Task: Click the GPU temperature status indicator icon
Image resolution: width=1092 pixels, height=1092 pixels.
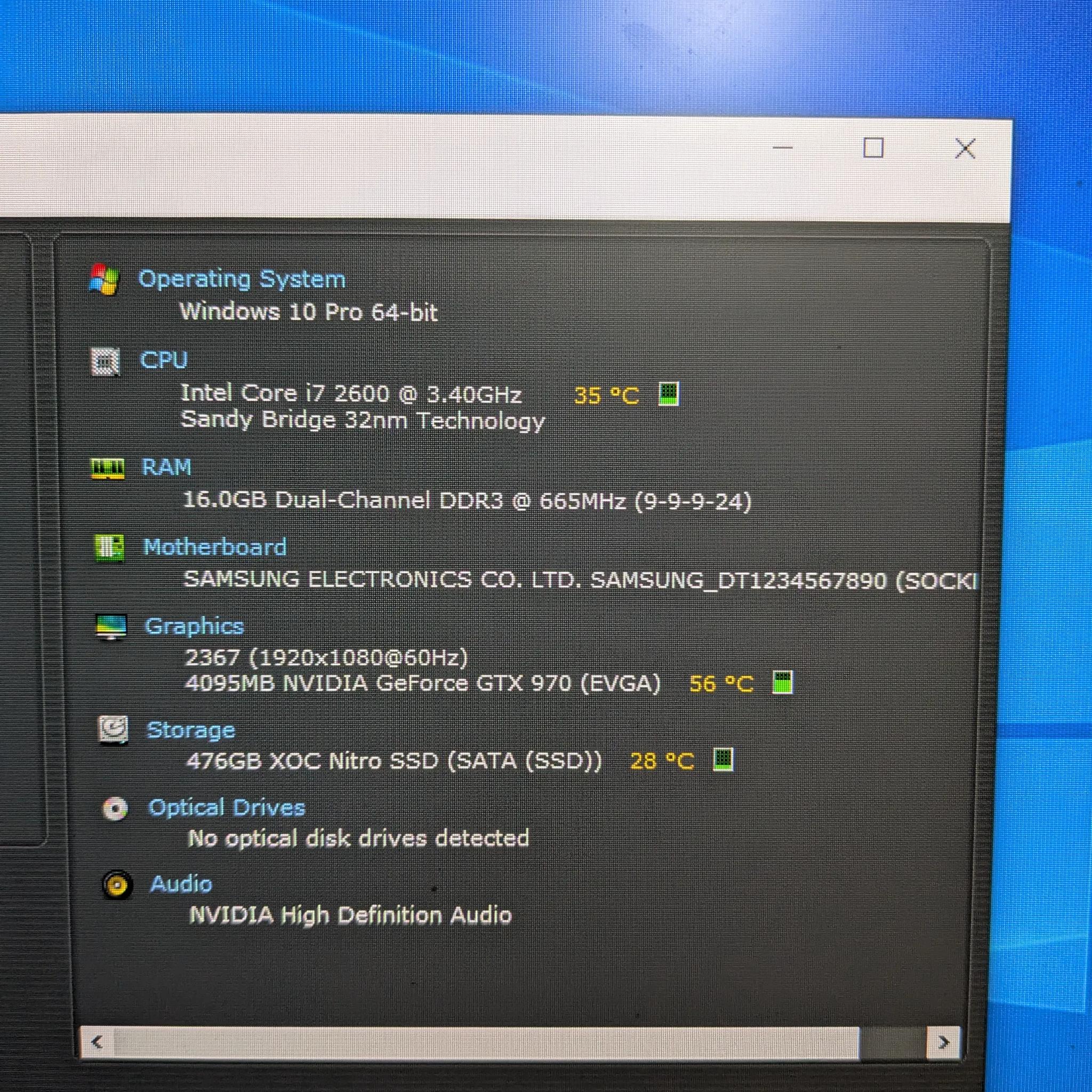Action: coord(782,682)
